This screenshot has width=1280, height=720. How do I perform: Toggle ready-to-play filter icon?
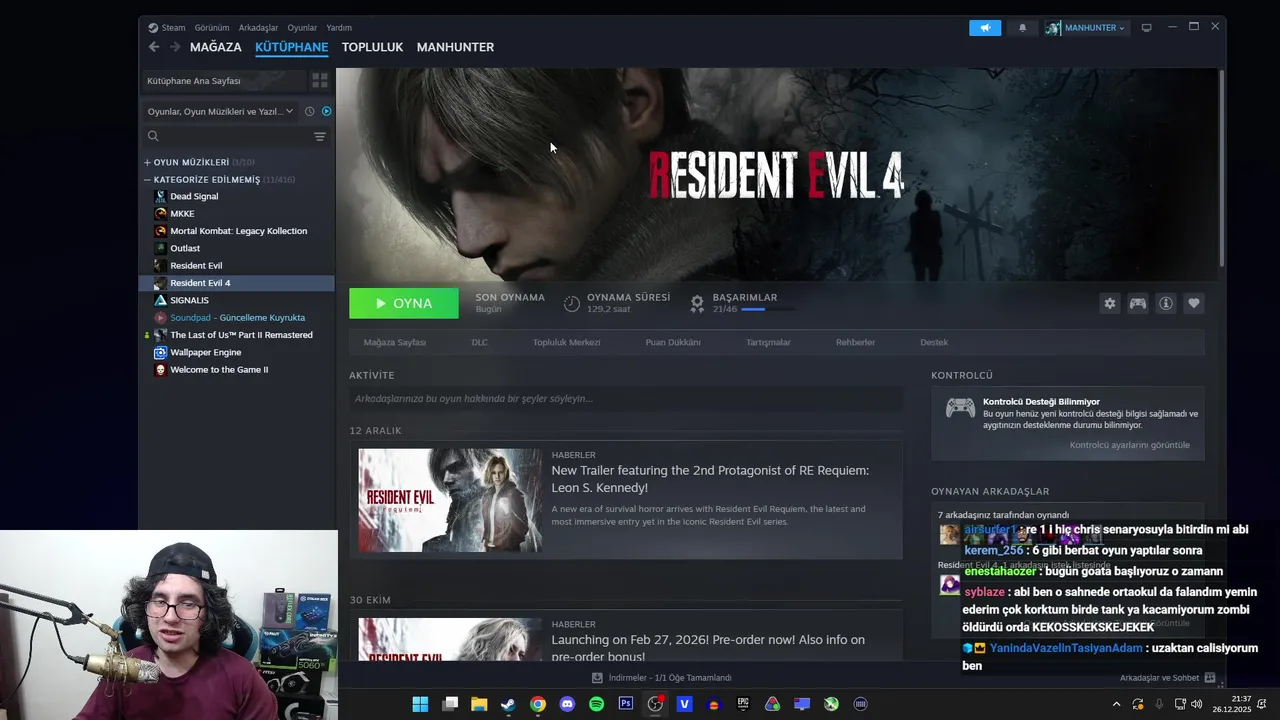click(x=326, y=111)
